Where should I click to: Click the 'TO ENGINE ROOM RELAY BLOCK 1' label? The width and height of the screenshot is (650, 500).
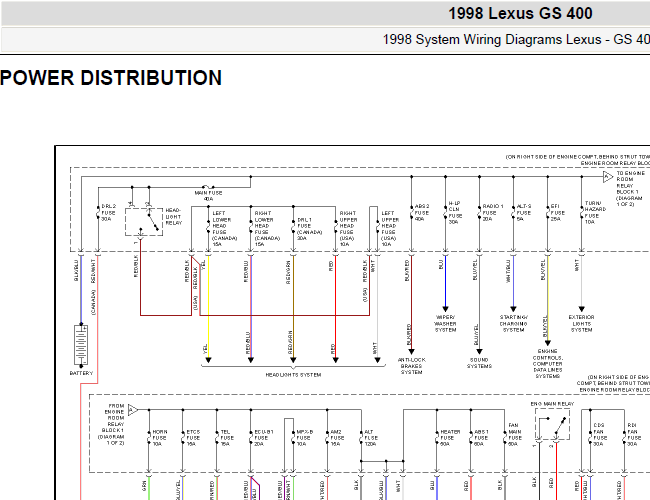[x=630, y=189]
